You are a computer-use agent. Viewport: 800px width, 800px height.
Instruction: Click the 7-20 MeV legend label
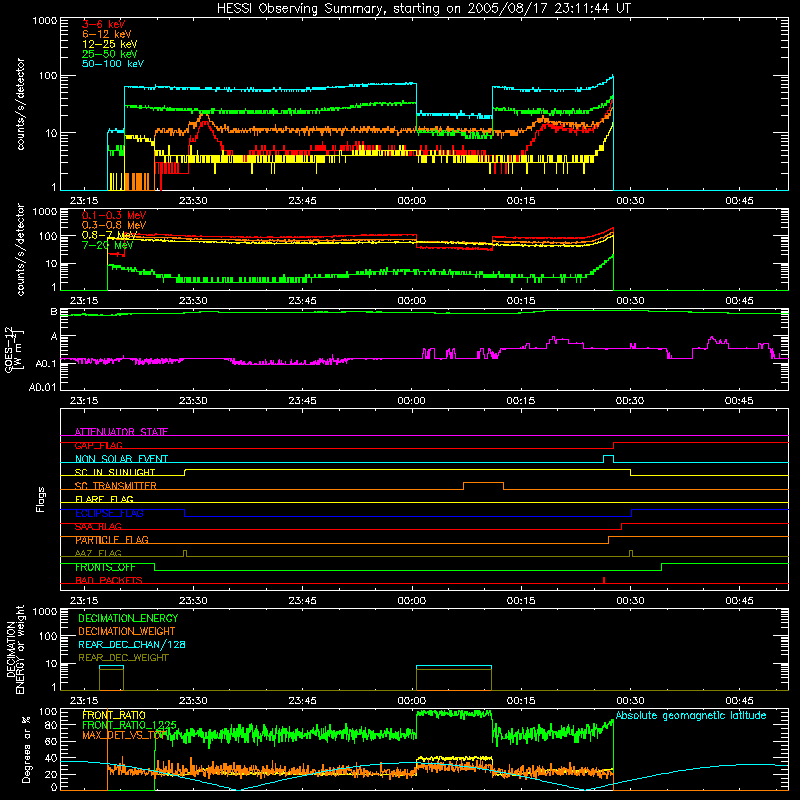(x=108, y=245)
